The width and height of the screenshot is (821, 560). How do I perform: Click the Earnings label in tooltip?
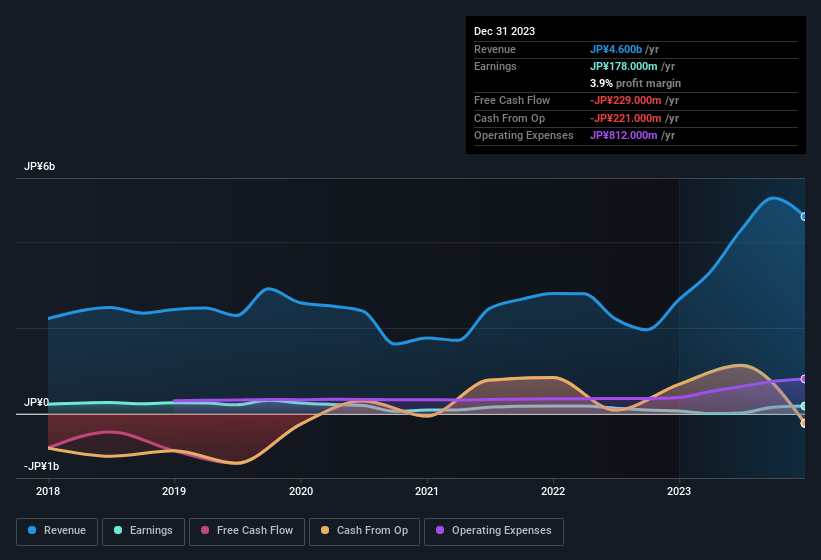click(x=495, y=66)
